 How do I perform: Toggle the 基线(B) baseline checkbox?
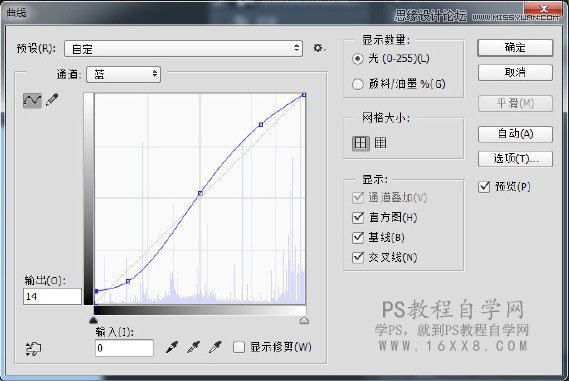click(358, 237)
